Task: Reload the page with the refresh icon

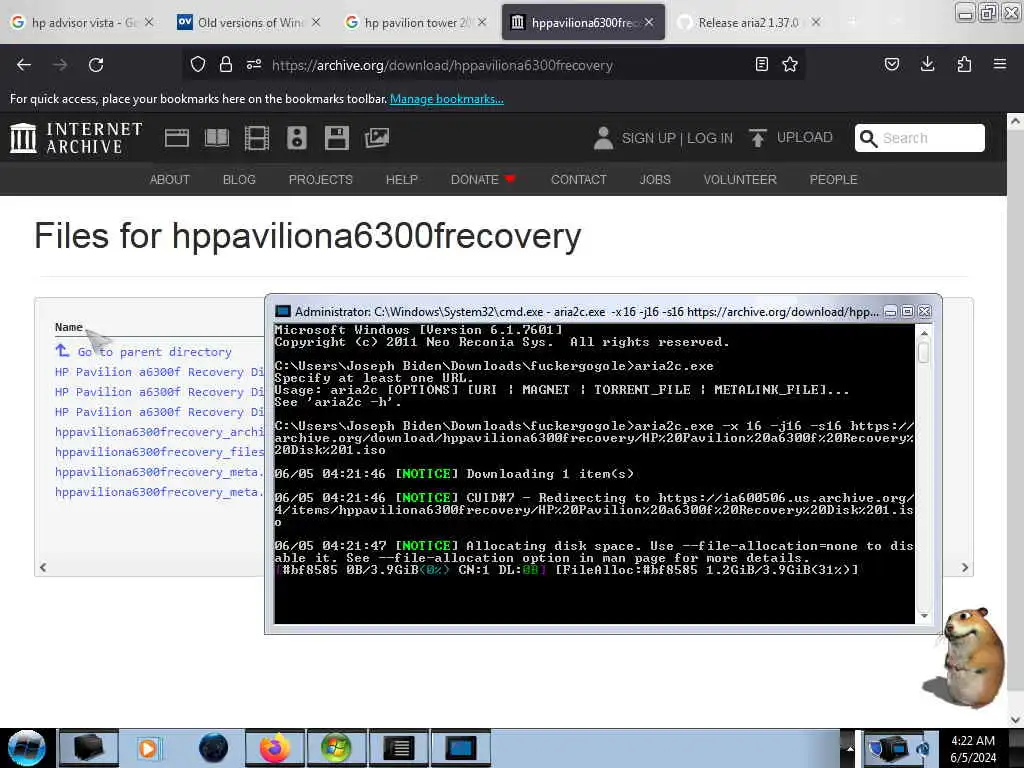Action: [96, 65]
